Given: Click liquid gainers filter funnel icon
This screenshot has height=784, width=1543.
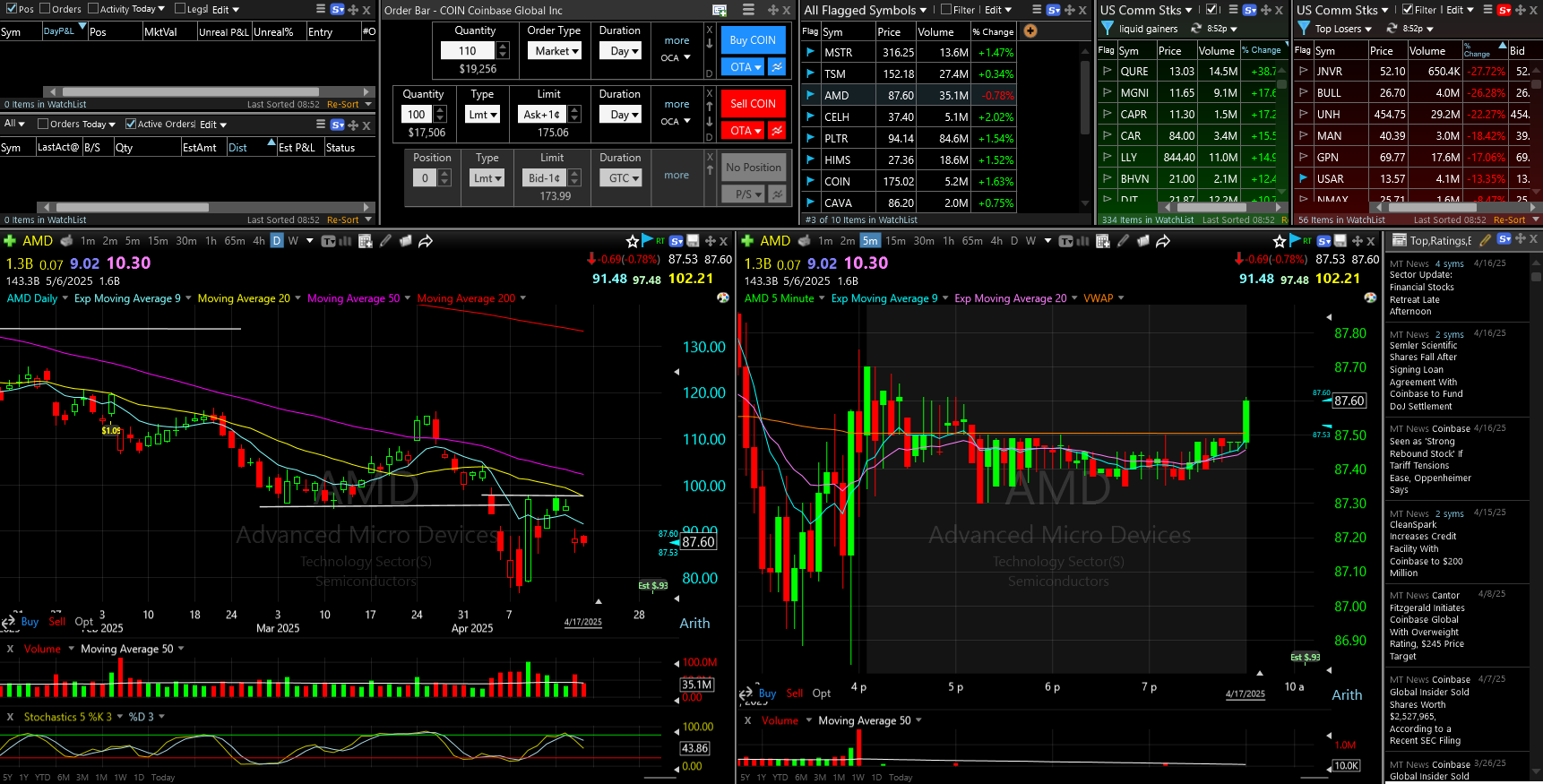Looking at the screenshot, I should [1108, 29].
